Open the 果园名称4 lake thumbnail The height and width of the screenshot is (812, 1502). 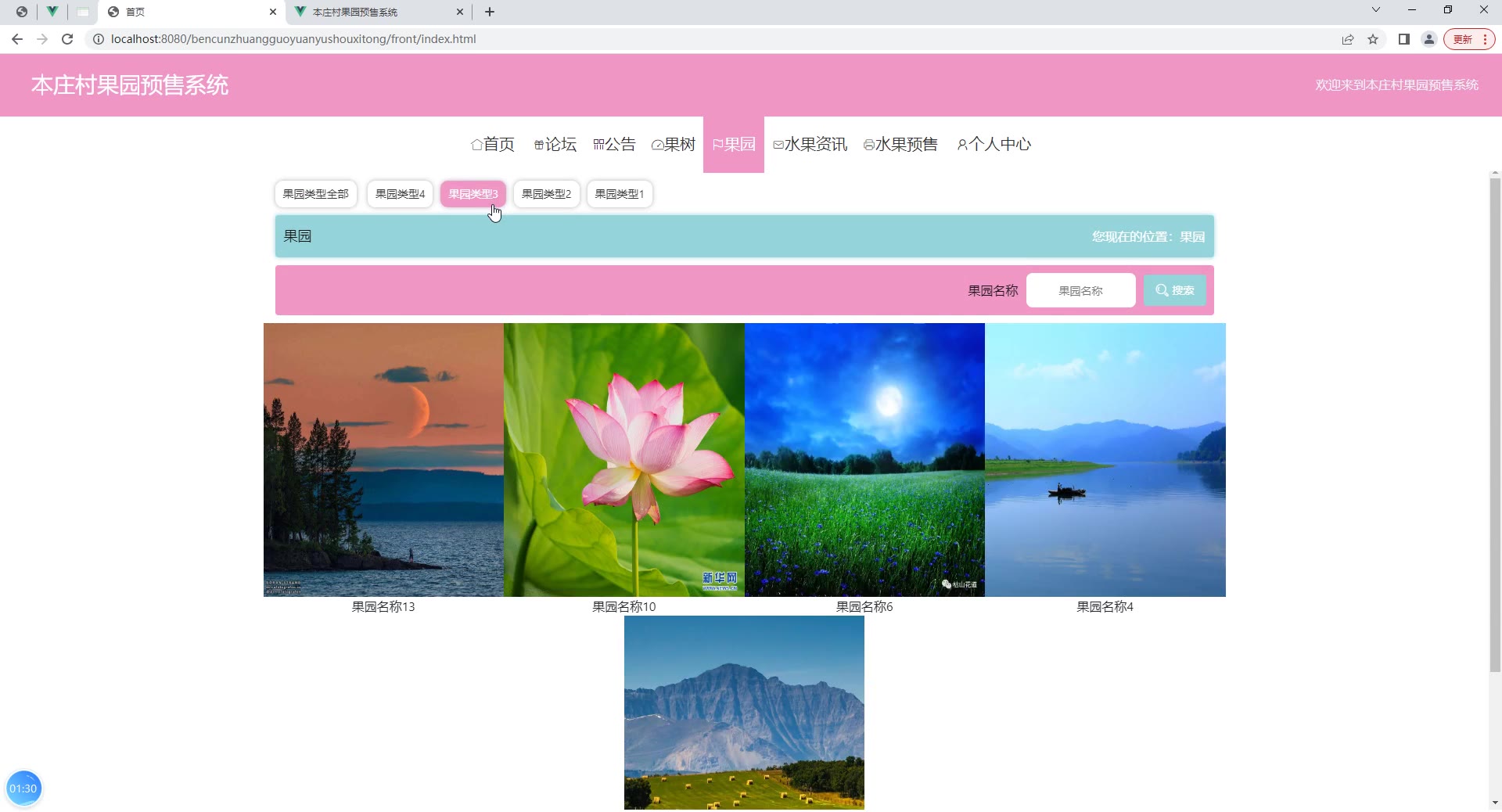(1105, 460)
